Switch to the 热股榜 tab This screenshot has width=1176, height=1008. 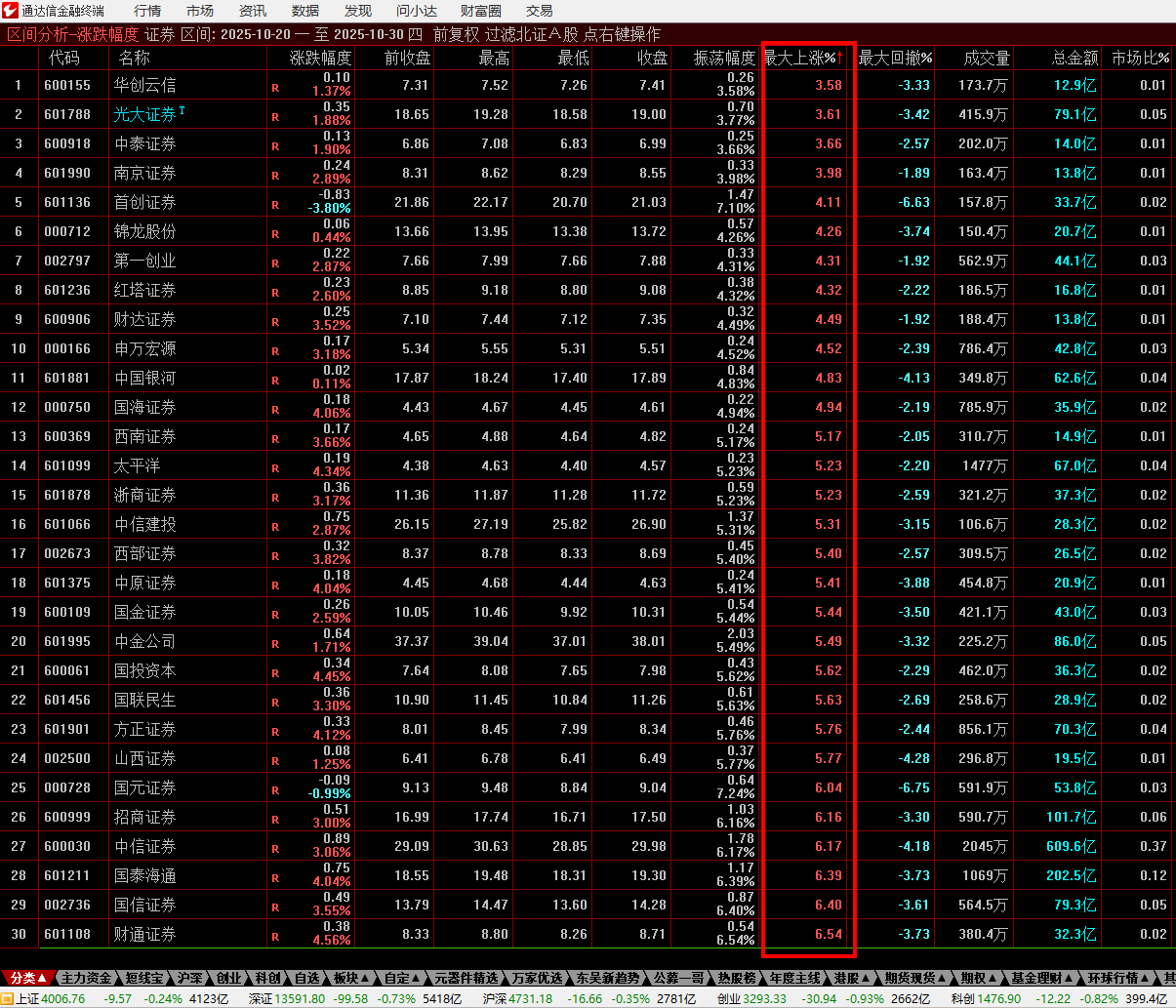737,978
